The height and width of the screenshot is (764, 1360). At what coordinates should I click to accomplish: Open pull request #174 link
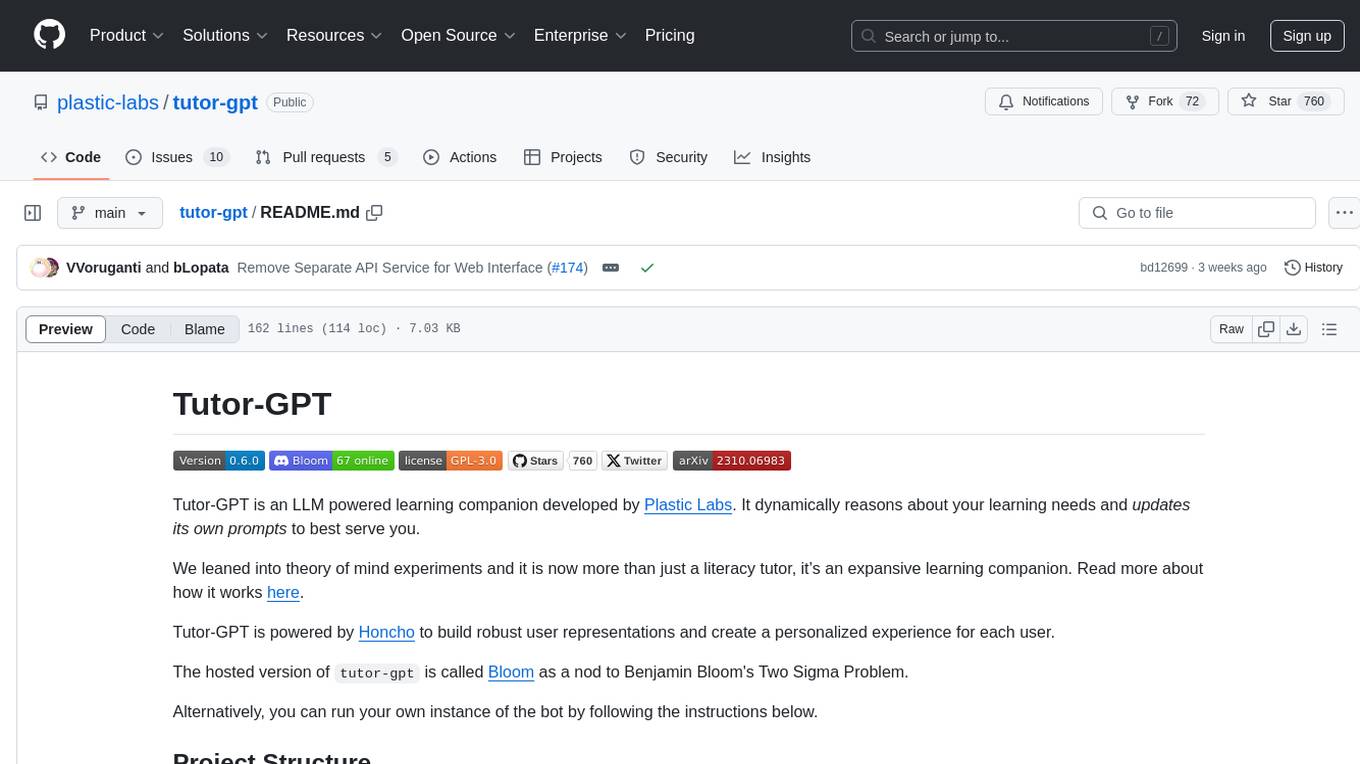tap(567, 268)
